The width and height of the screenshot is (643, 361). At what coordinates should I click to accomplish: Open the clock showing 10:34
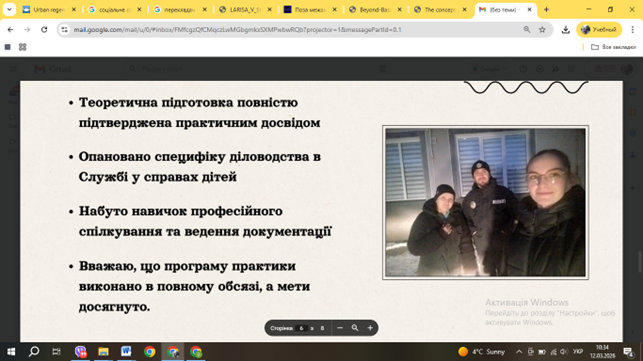[602, 352]
